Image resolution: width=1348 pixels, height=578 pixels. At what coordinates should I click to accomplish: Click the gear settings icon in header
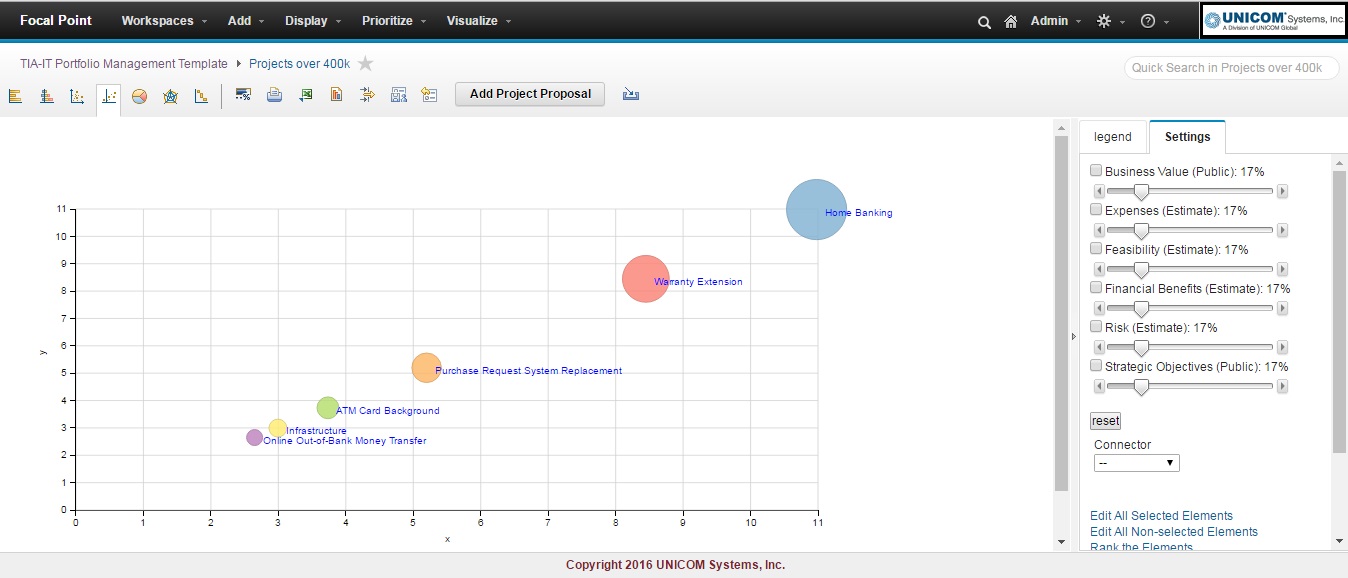pos(1104,21)
